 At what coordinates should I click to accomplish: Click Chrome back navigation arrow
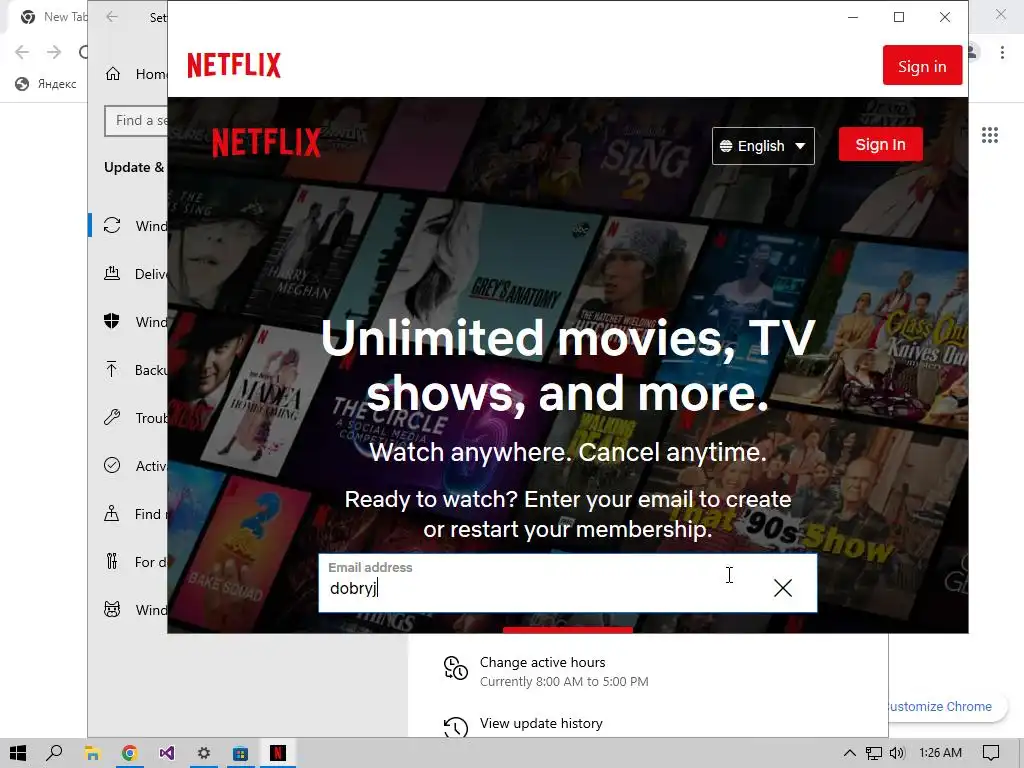pos(22,52)
